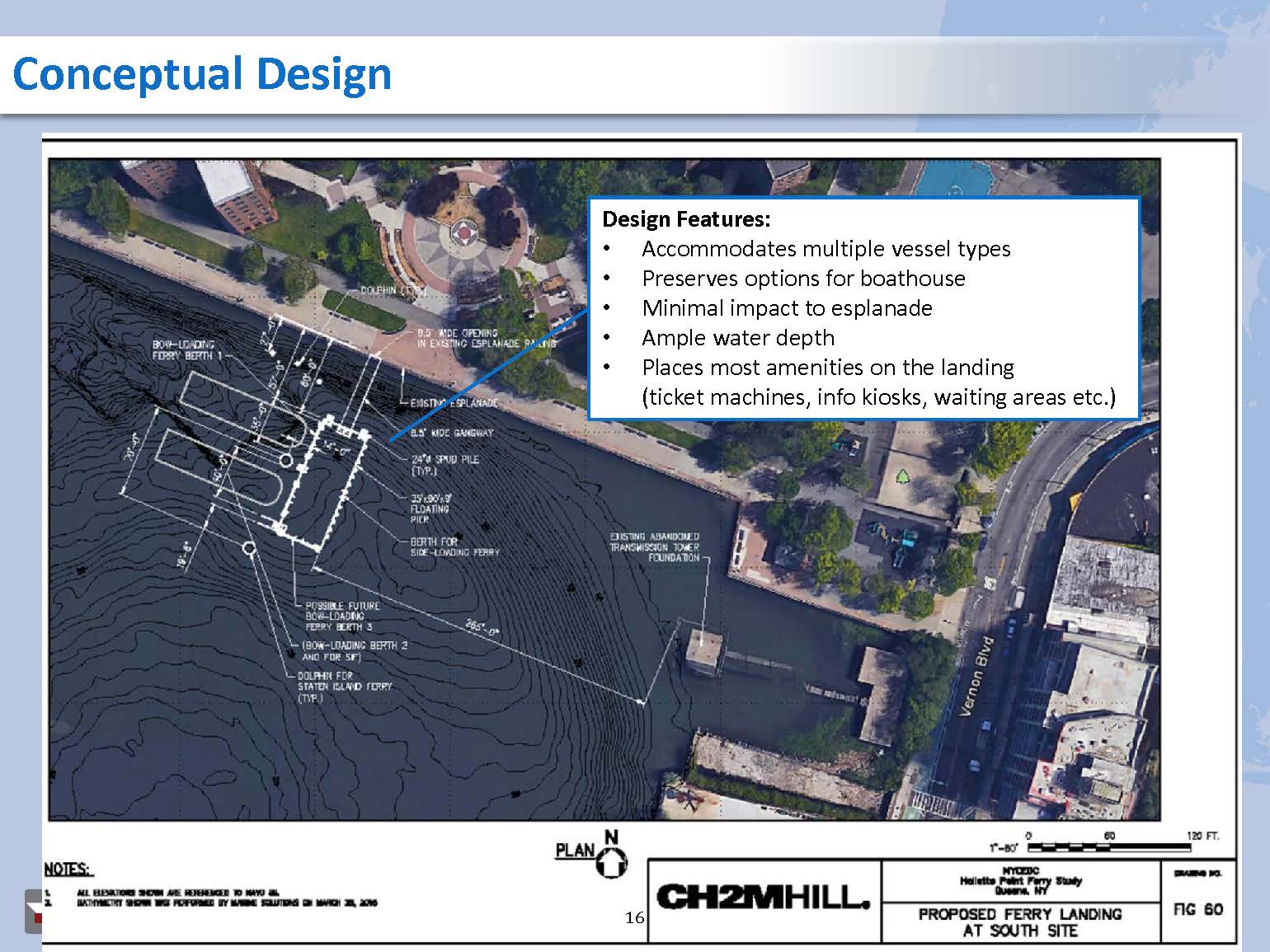Click the 'Proposed Ferry Landing at South Site' title
Image resolution: width=1270 pixels, height=952 pixels.
(1020, 922)
